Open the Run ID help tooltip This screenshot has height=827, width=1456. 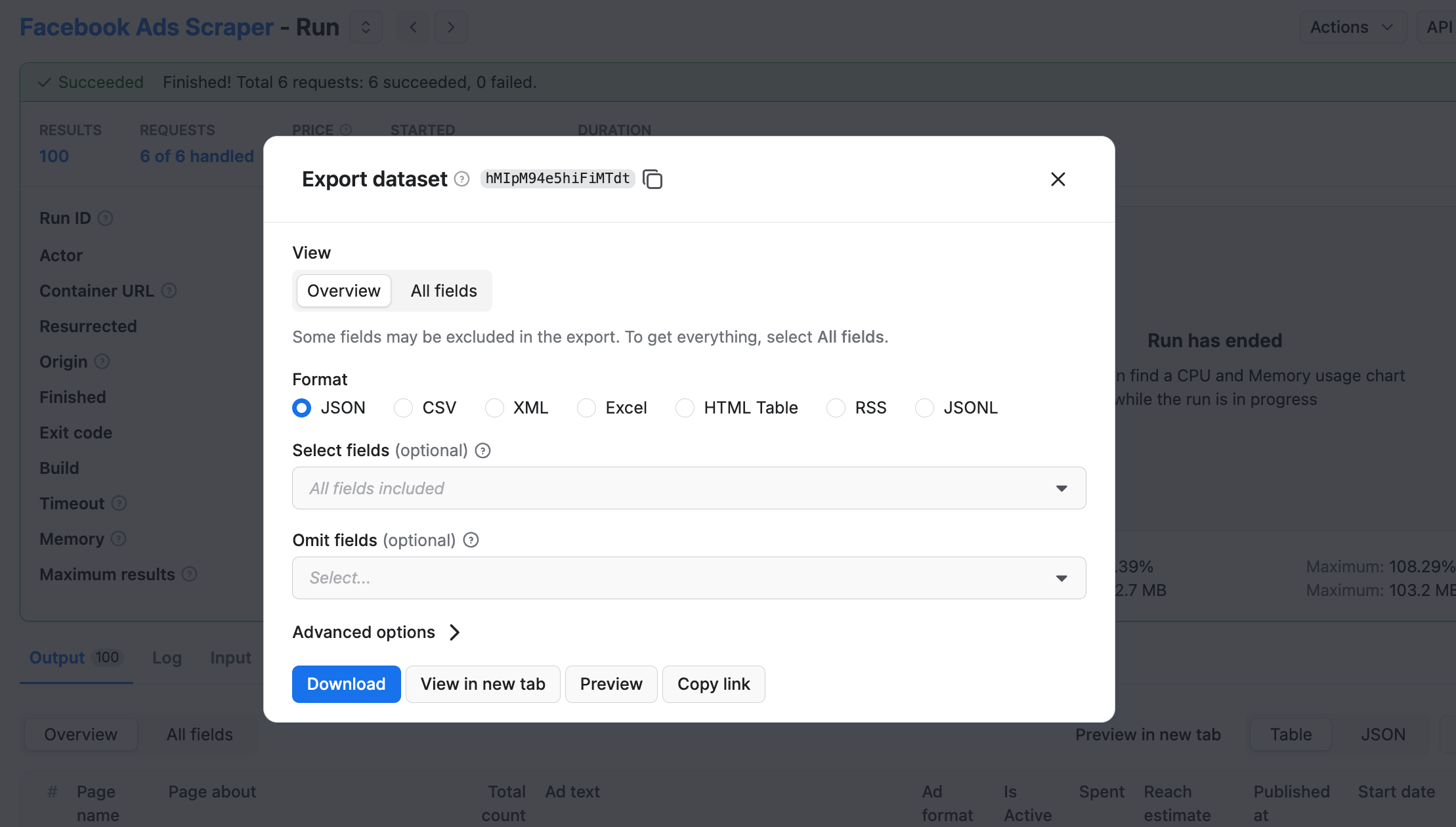click(106, 218)
